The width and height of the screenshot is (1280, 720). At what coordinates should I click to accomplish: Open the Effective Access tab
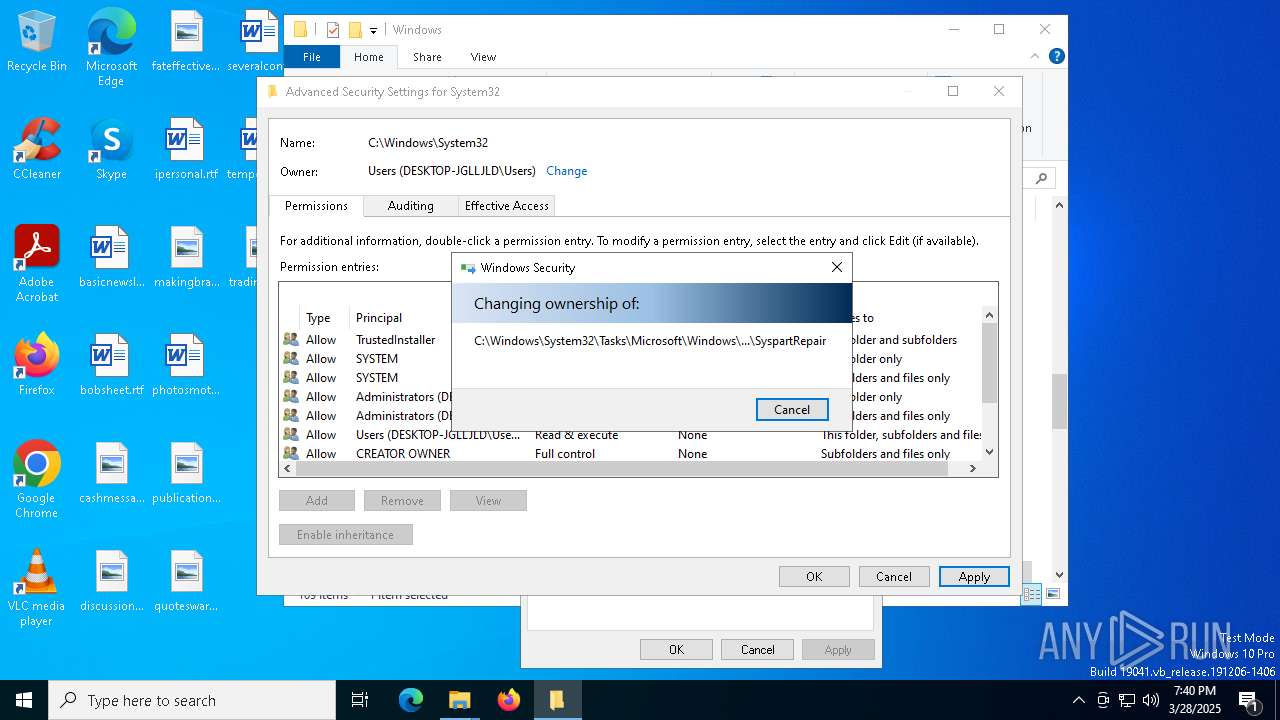click(507, 205)
